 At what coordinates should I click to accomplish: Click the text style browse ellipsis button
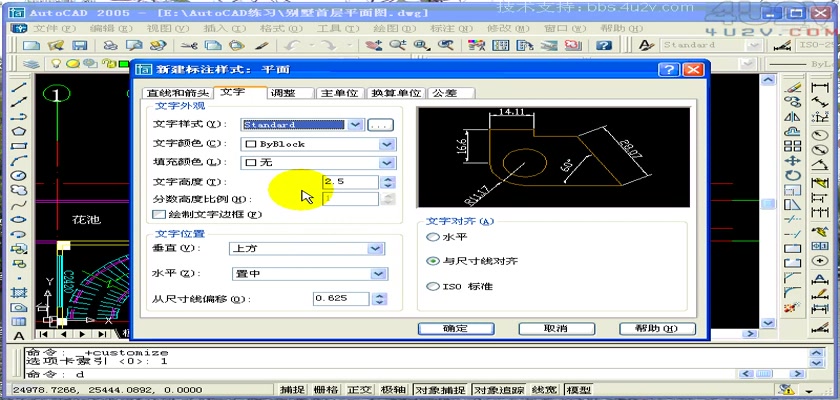pos(381,125)
